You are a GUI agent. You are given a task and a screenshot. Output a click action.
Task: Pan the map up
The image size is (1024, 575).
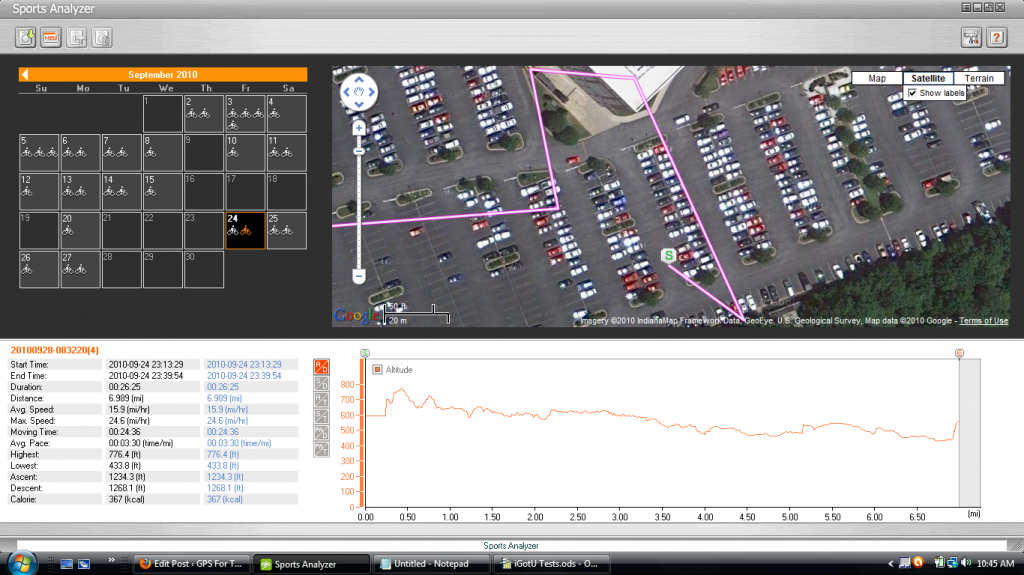(359, 80)
